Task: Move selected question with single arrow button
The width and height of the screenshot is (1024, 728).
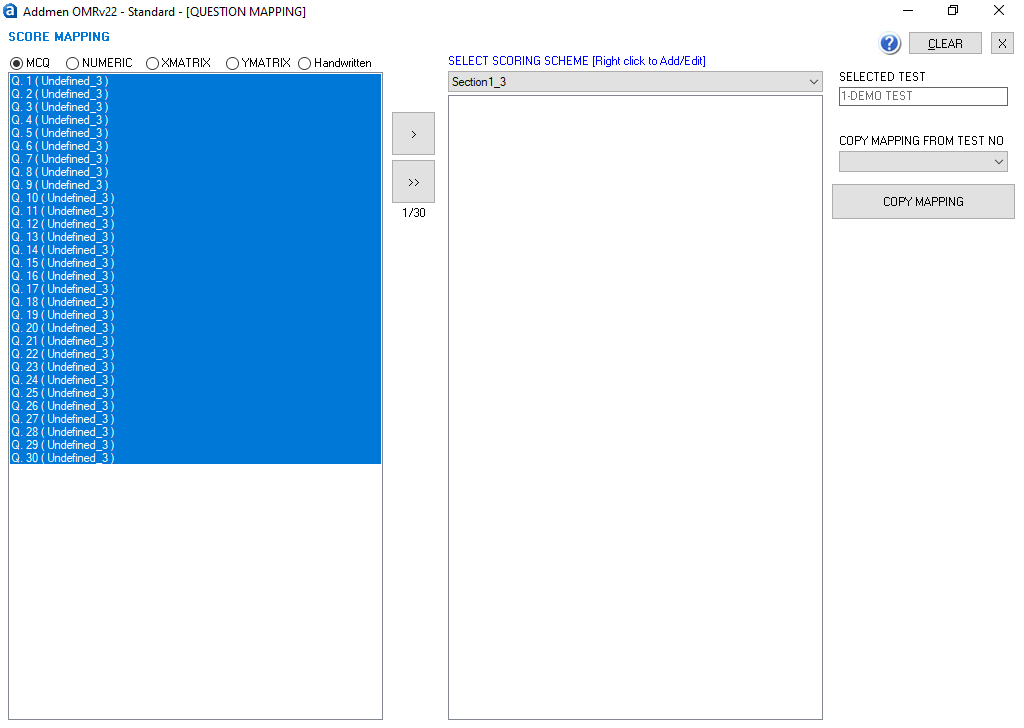Action: click(x=413, y=134)
